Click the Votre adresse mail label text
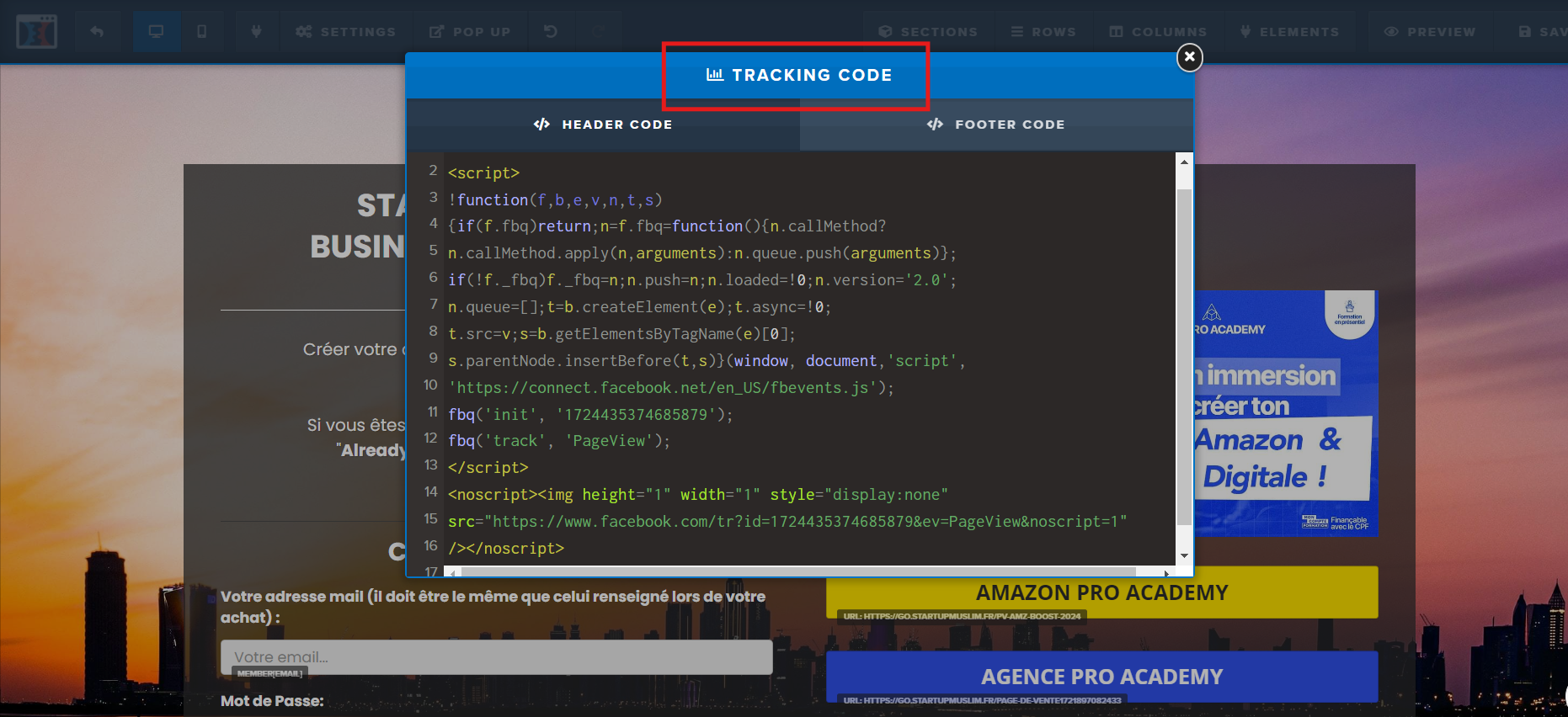 (493, 607)
